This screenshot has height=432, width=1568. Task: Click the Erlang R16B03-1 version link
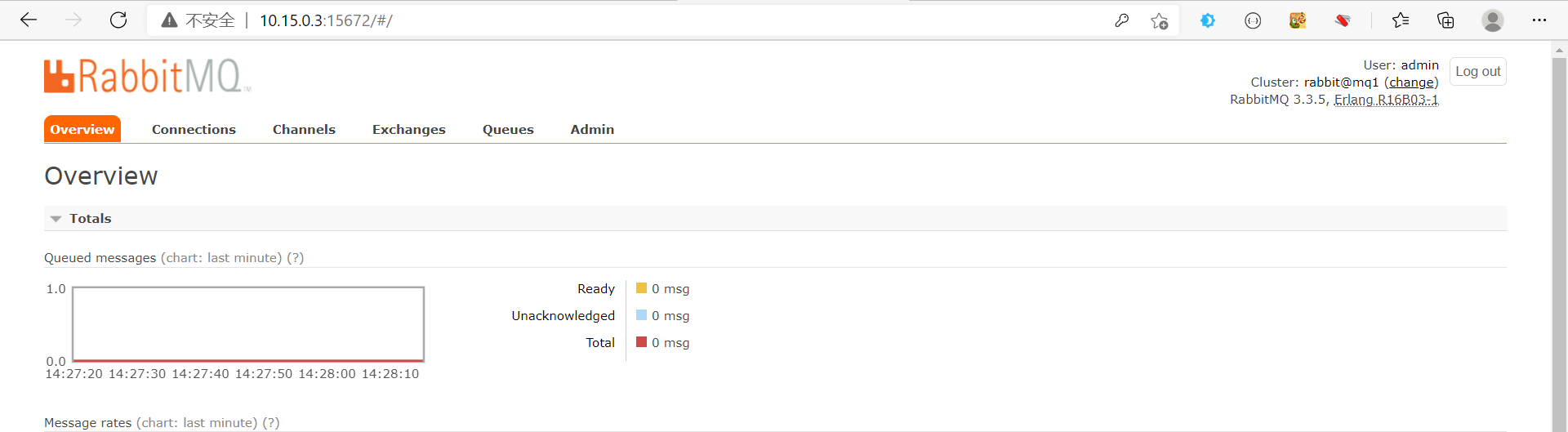tap(1386, 100)
